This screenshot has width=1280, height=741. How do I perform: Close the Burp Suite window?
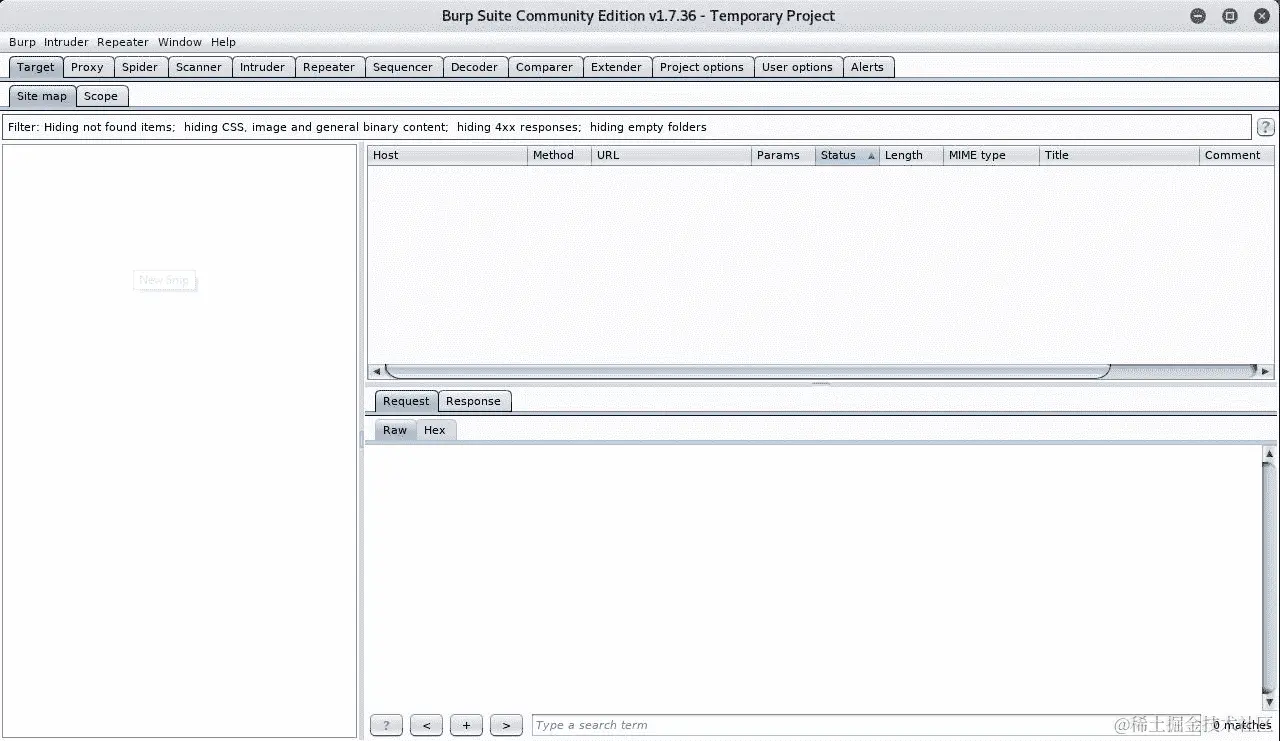(1262, 16)
